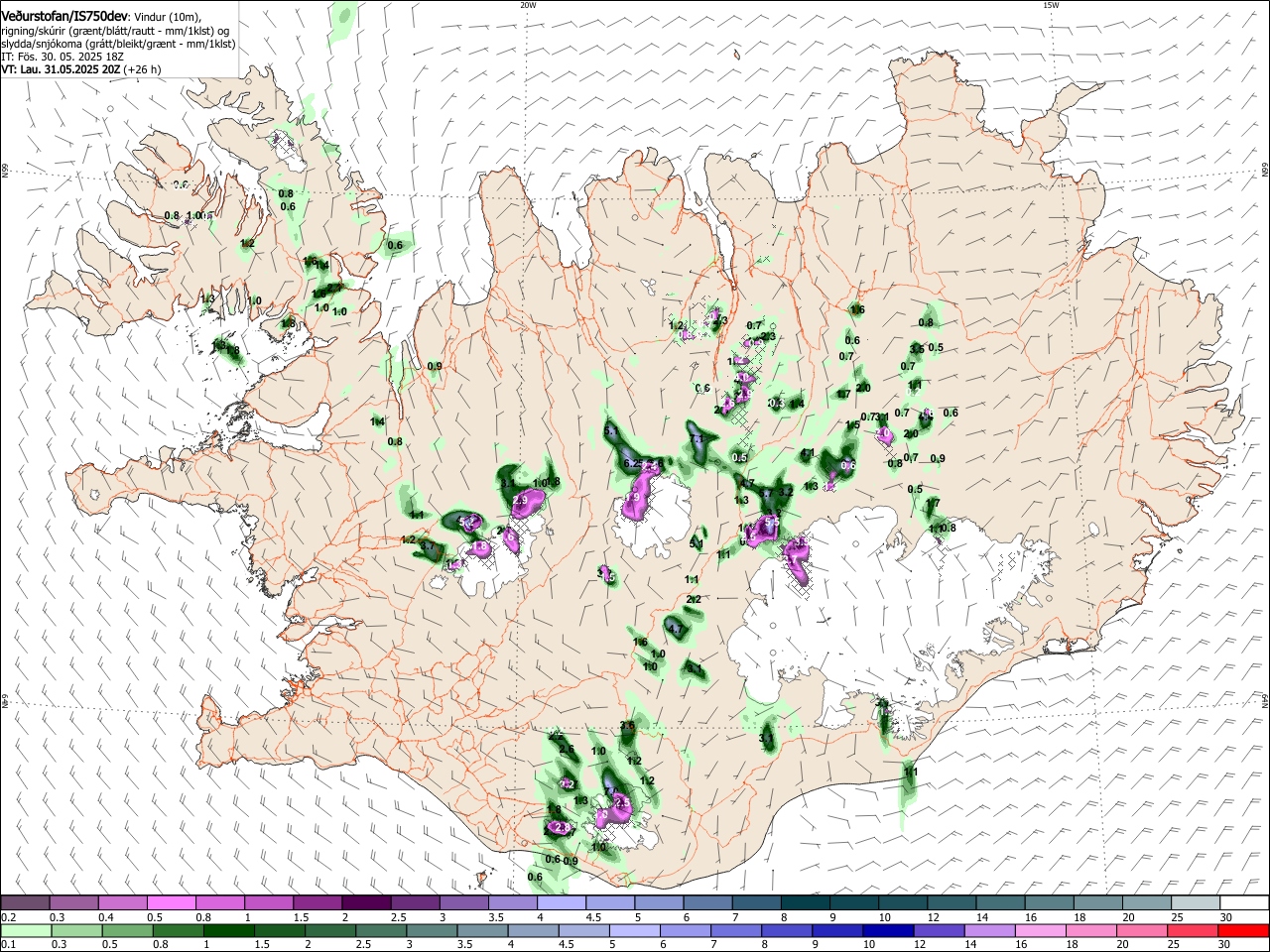
Task: Select the violet 12 swatch, lower legend
Action: pyautogui.click(x=939, y=930)
